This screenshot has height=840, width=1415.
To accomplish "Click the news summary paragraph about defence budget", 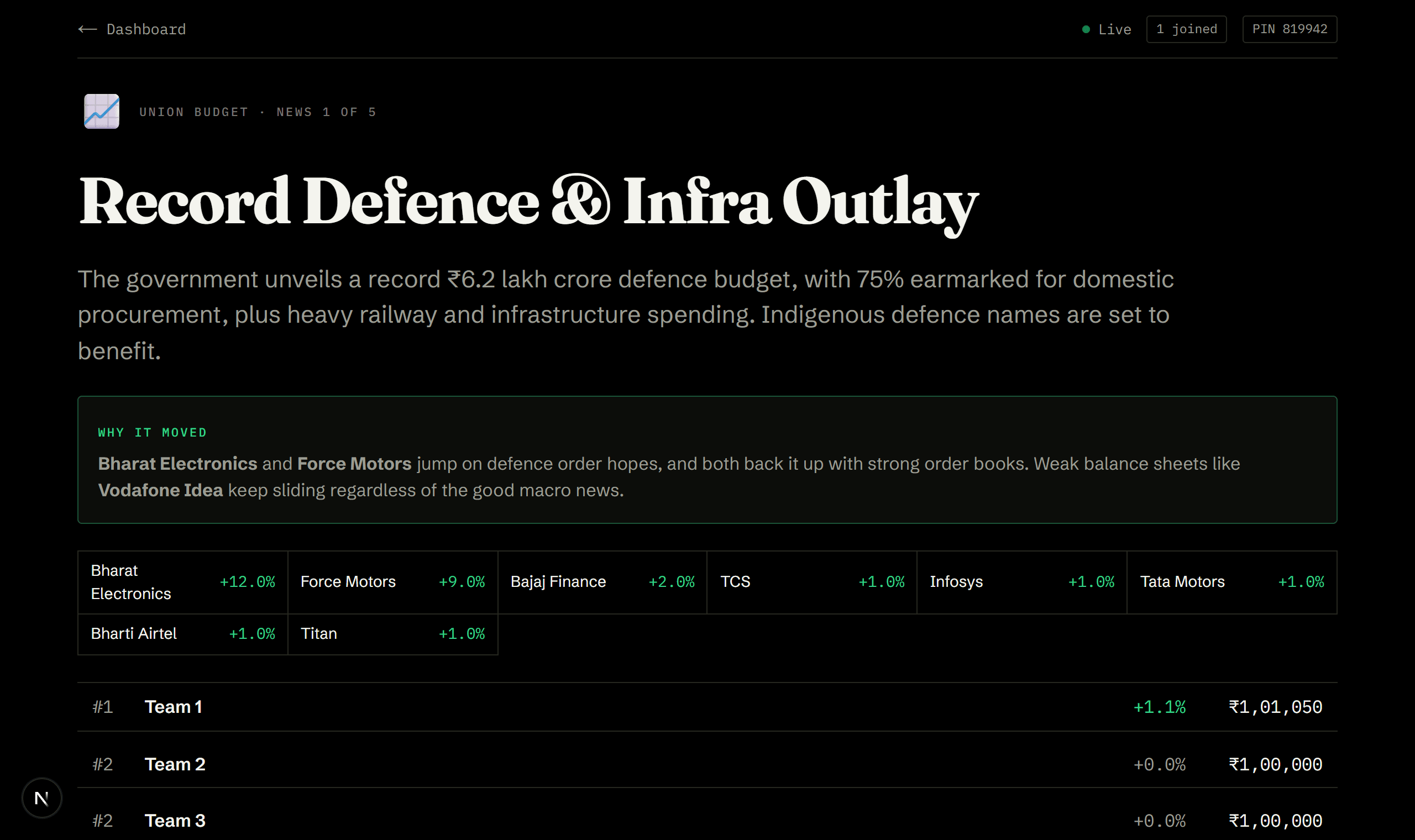I will 626,314.
